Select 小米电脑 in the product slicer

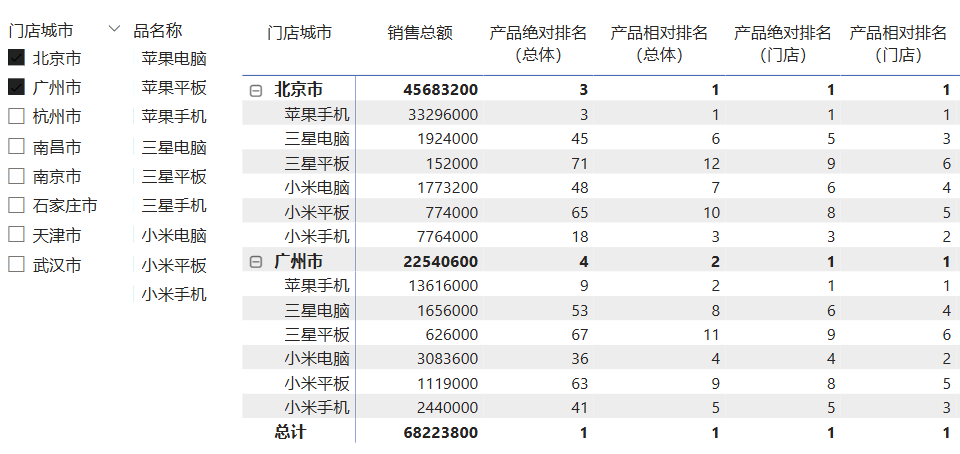tap(174, 236)
